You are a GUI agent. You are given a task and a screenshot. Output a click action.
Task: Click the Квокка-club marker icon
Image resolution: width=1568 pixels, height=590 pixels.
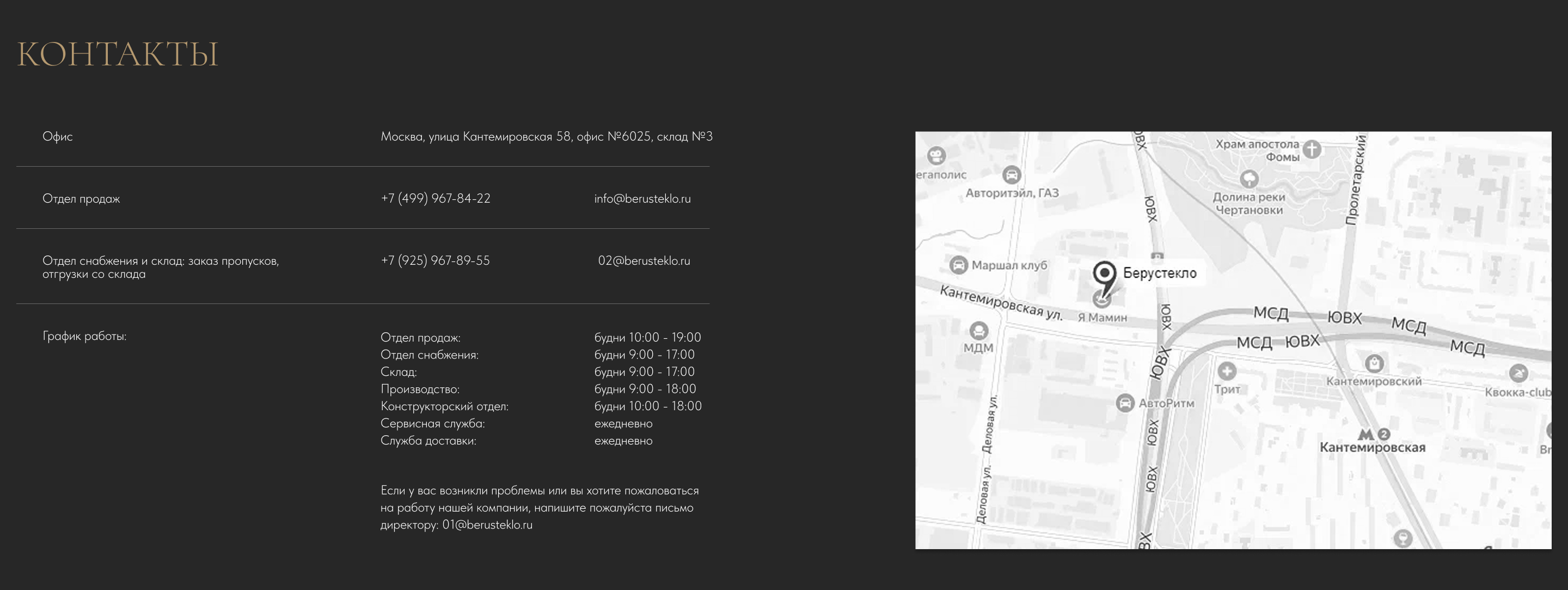[x=1518, y=373]
